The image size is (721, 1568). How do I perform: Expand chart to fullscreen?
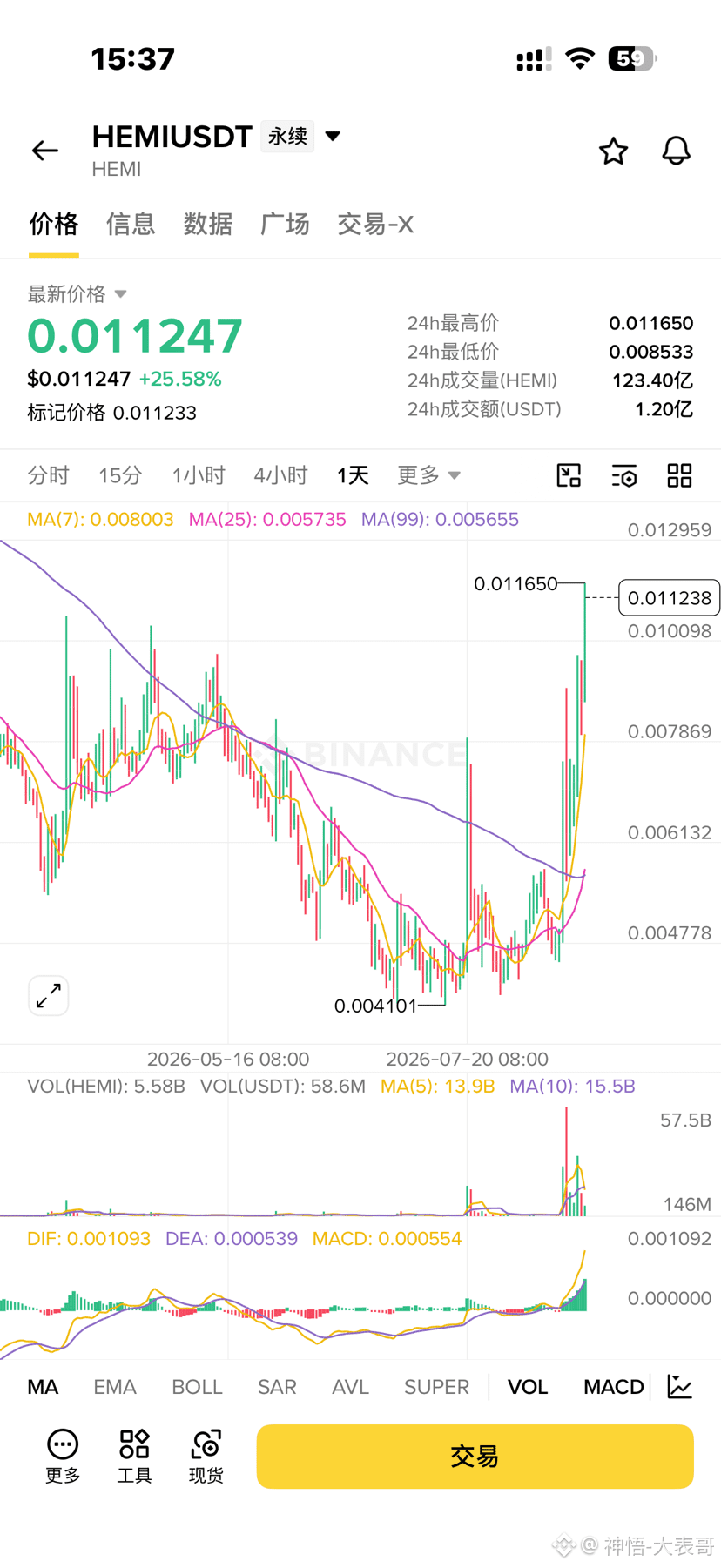pos(49,995)
